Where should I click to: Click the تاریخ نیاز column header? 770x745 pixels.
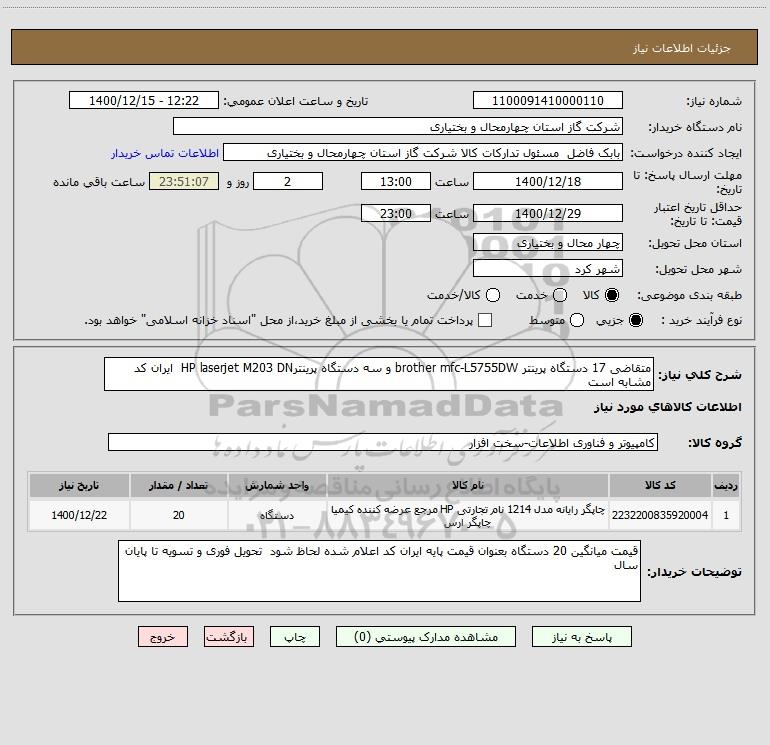79,485
